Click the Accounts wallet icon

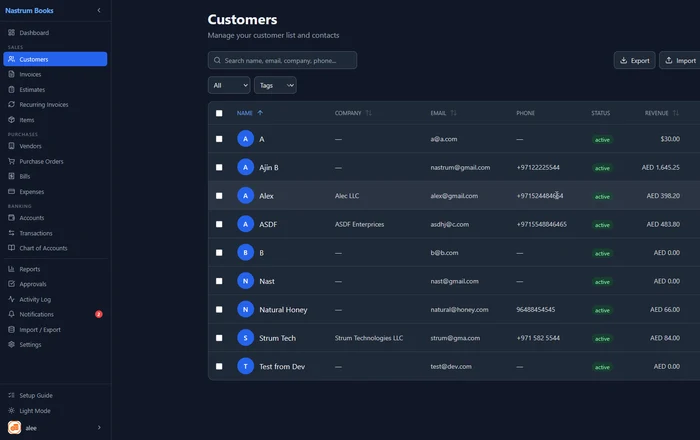click(x=12, y=218)
